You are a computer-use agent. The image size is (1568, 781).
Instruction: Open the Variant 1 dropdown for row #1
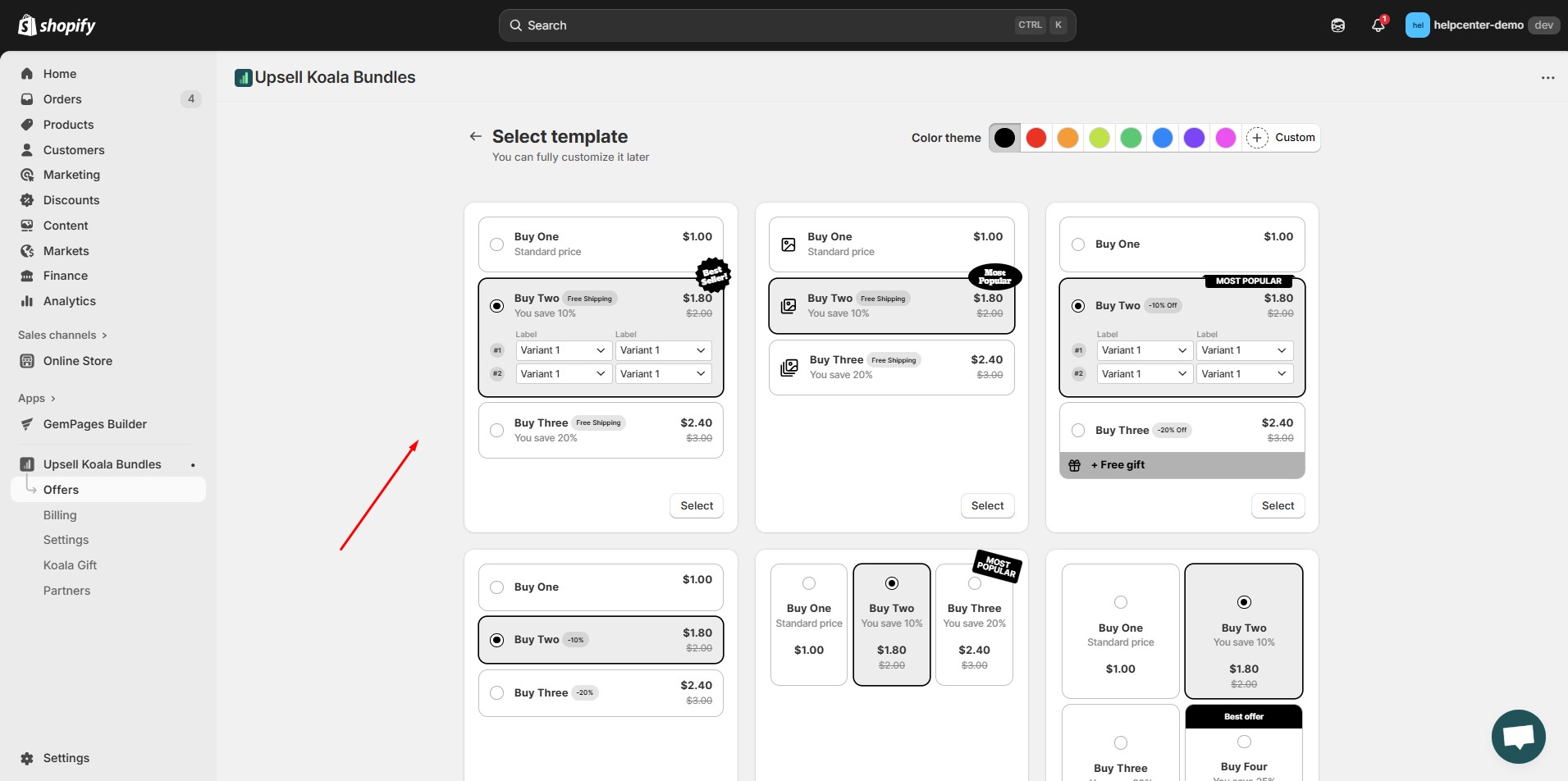(563, 350)
